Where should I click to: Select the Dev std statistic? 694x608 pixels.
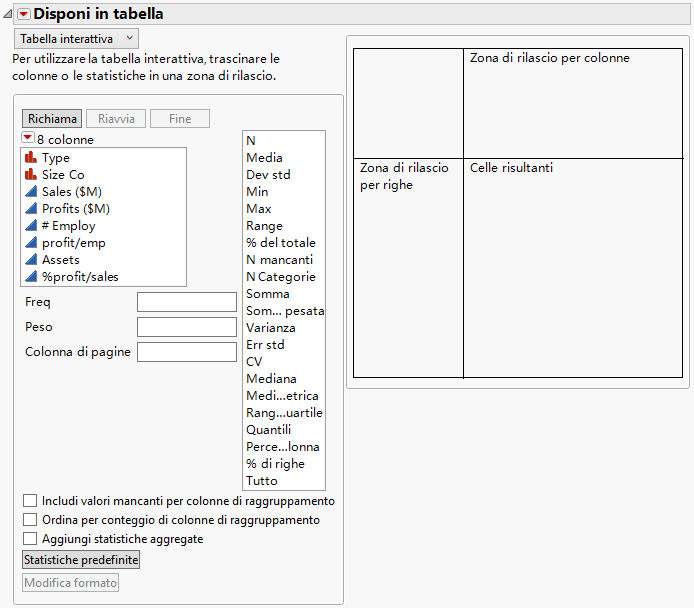268,175
